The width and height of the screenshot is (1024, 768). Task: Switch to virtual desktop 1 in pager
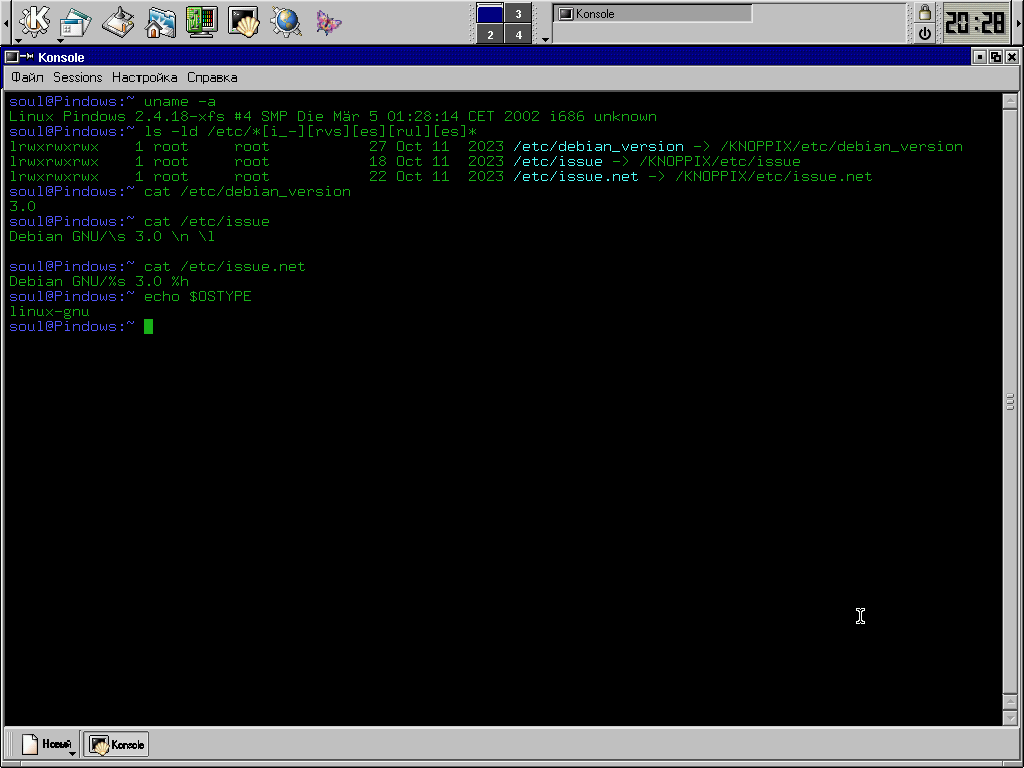(x=490, y=13)
